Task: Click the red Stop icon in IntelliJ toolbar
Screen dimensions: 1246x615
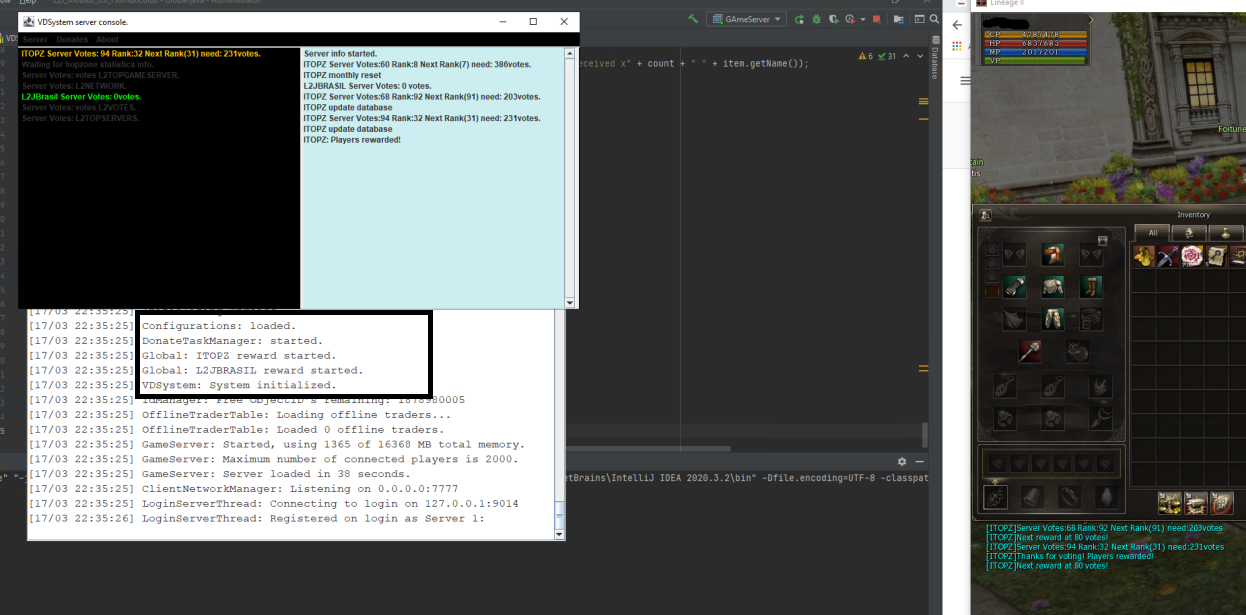Action: [877, 19]
